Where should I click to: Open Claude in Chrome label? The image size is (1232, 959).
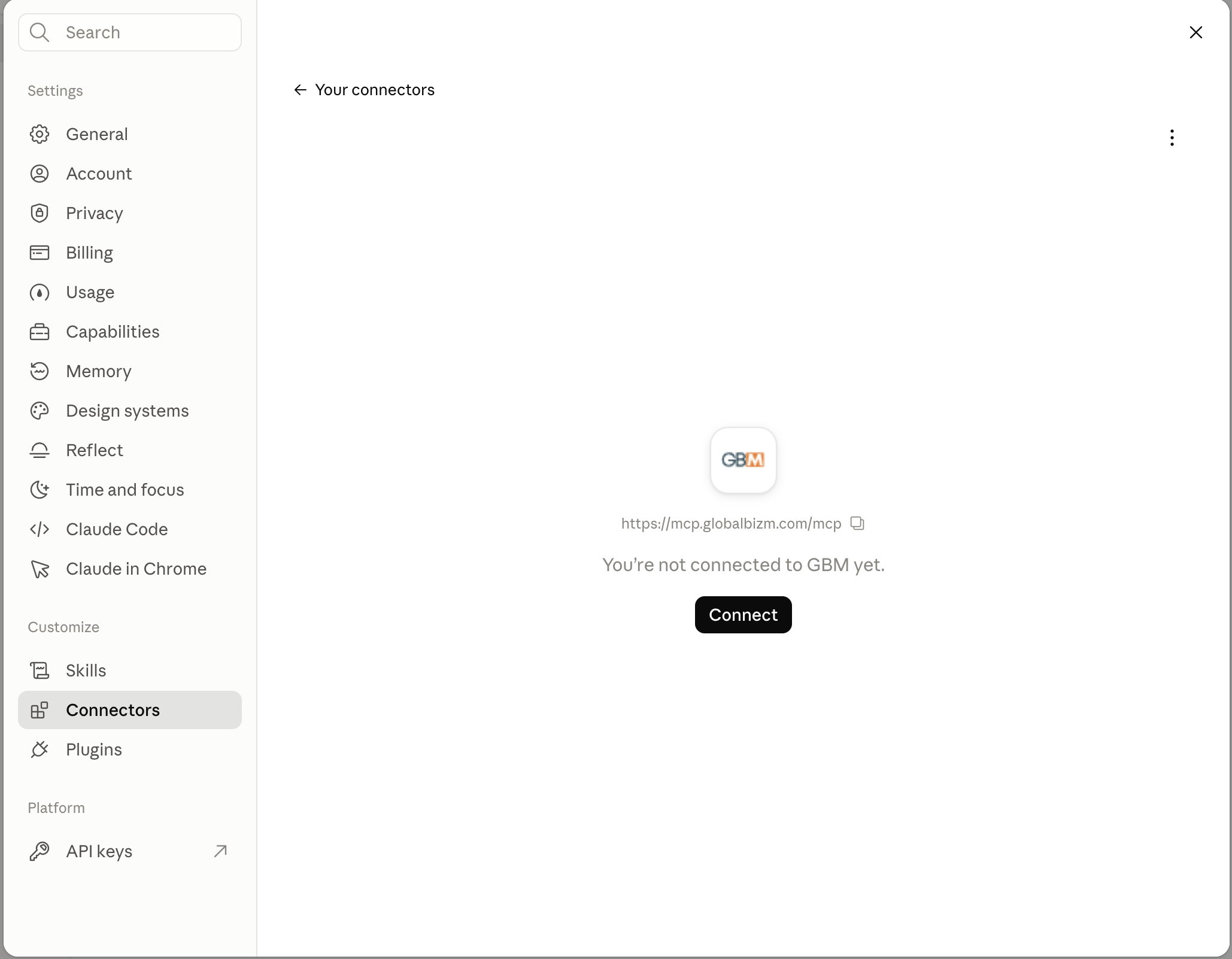click(x=136, y=569)
